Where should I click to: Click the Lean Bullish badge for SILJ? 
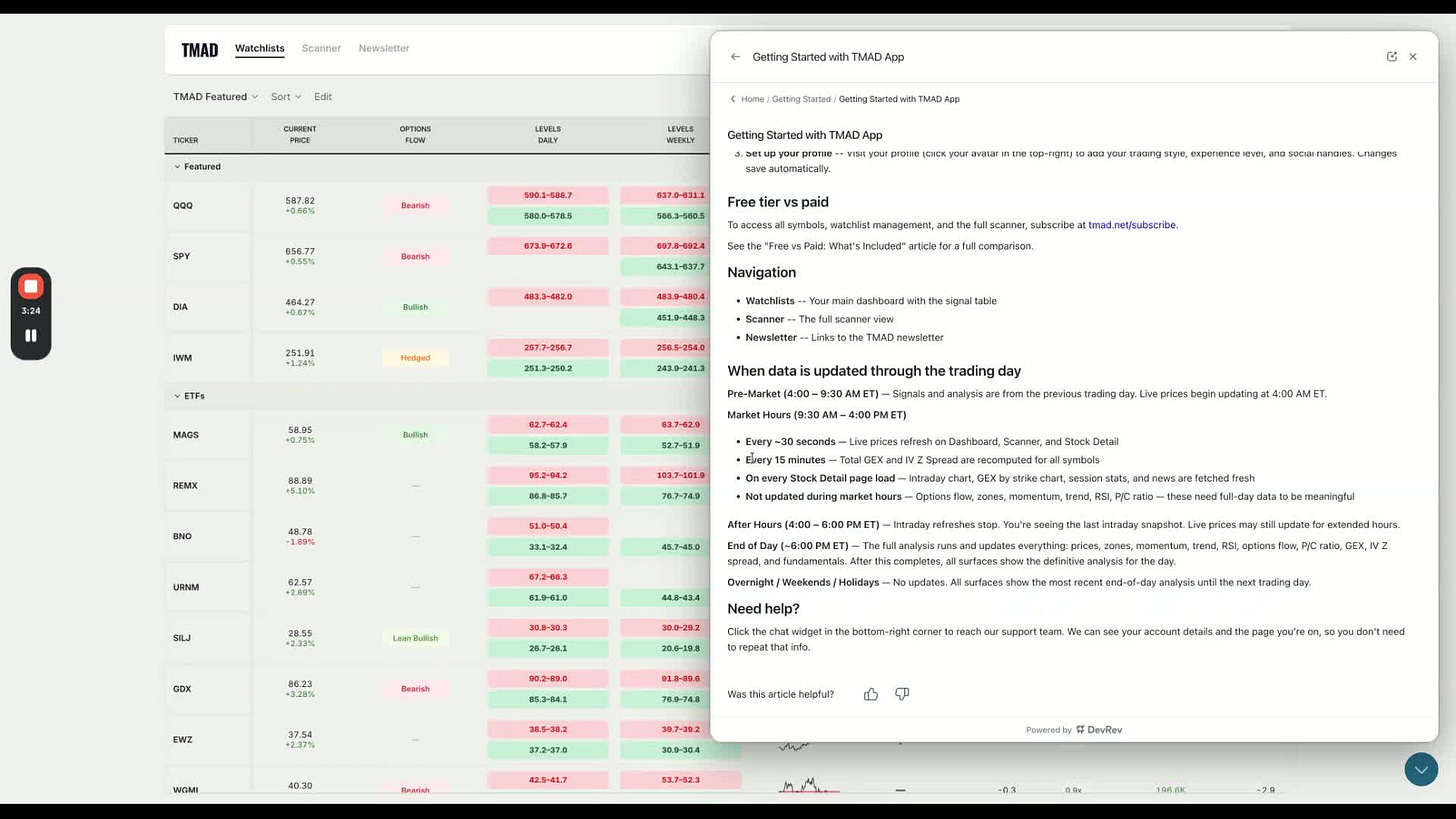pos(415,638)
